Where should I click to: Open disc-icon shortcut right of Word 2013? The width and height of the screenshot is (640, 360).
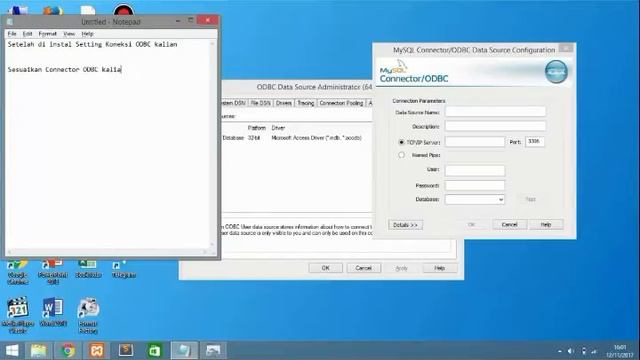[88, 315]
